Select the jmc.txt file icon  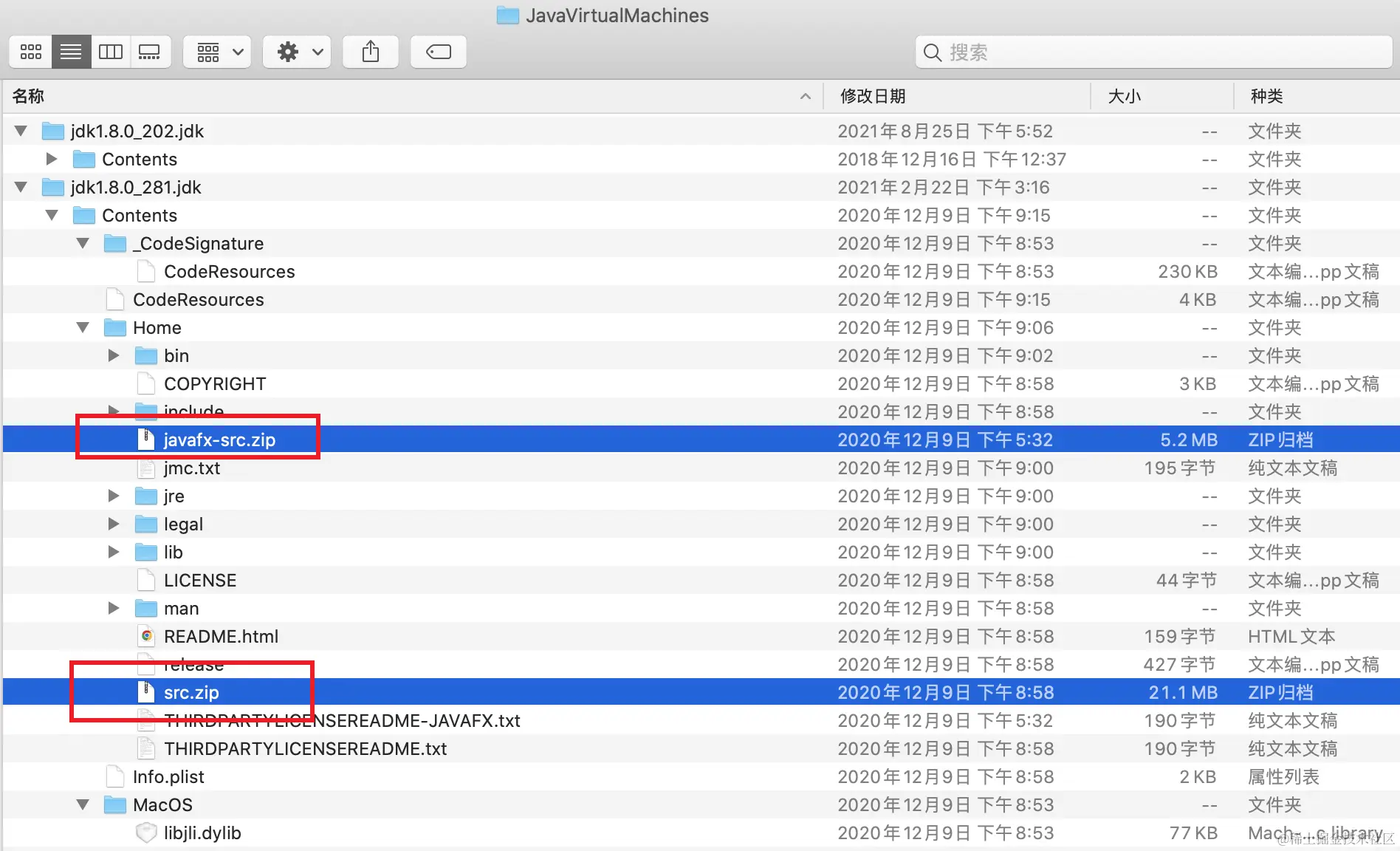pos(146,468)
